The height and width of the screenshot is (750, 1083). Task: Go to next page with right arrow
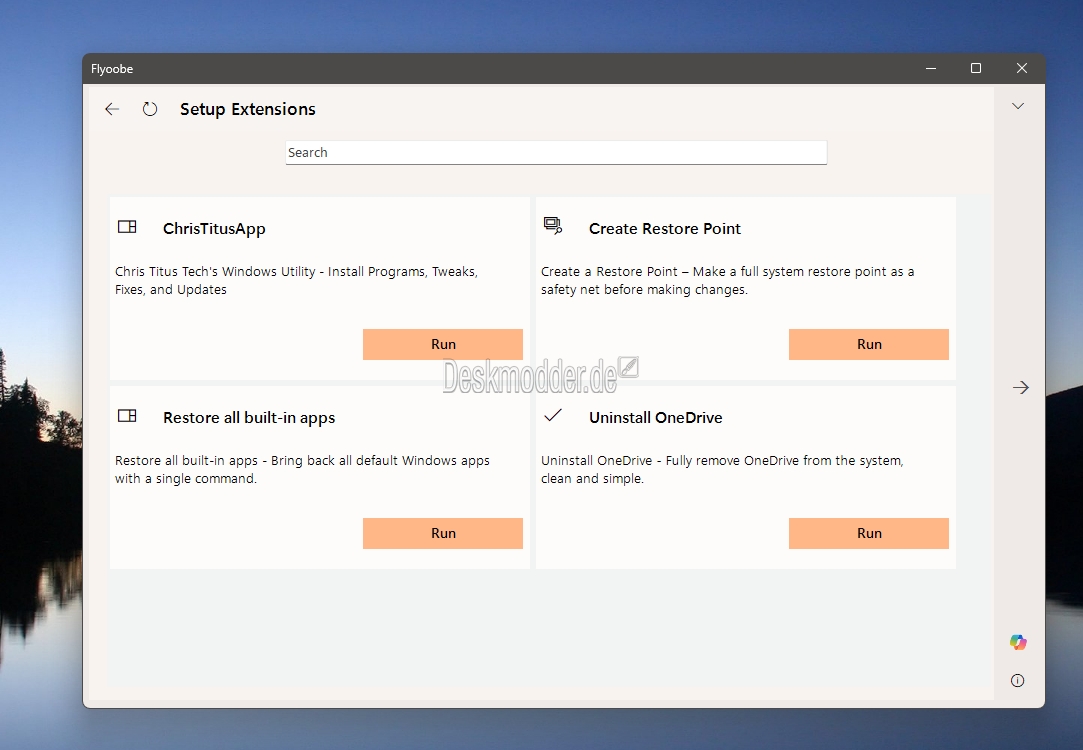pyautogui.click(x=1020, y=387)
